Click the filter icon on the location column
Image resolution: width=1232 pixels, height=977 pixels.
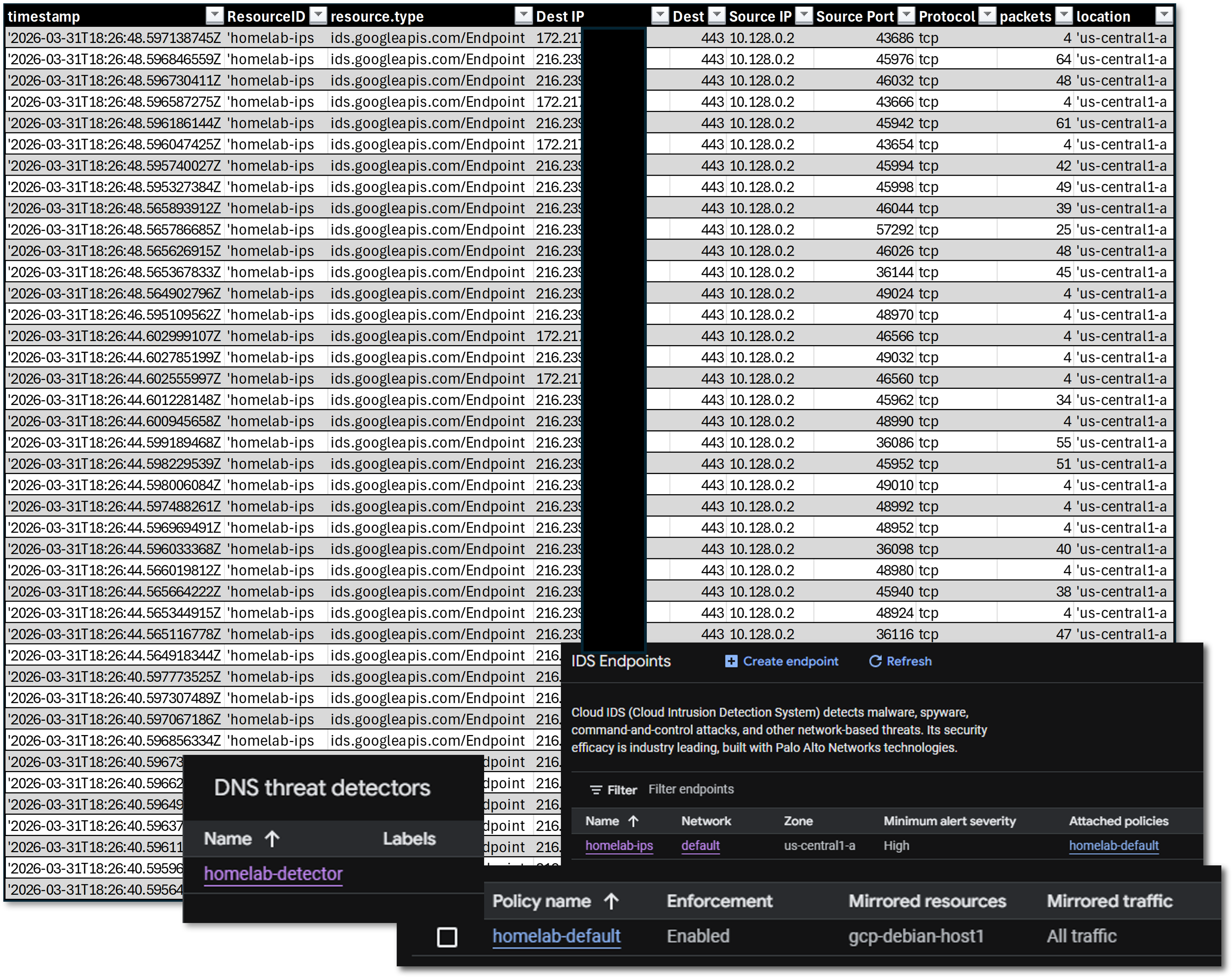point(1164,16)
